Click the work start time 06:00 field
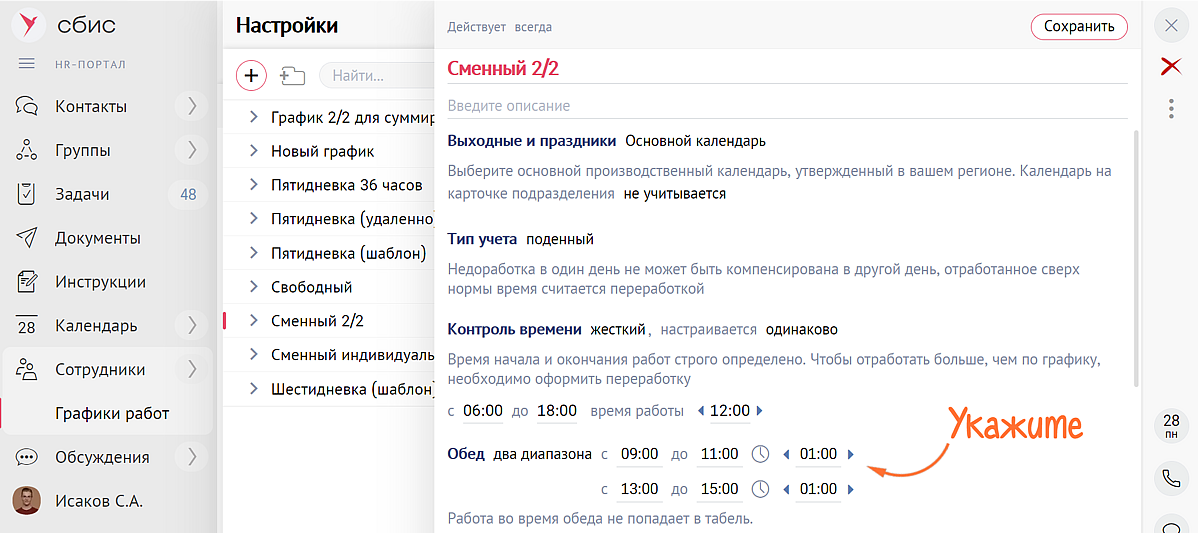1198x533 pixels. [x=483, y=410]
